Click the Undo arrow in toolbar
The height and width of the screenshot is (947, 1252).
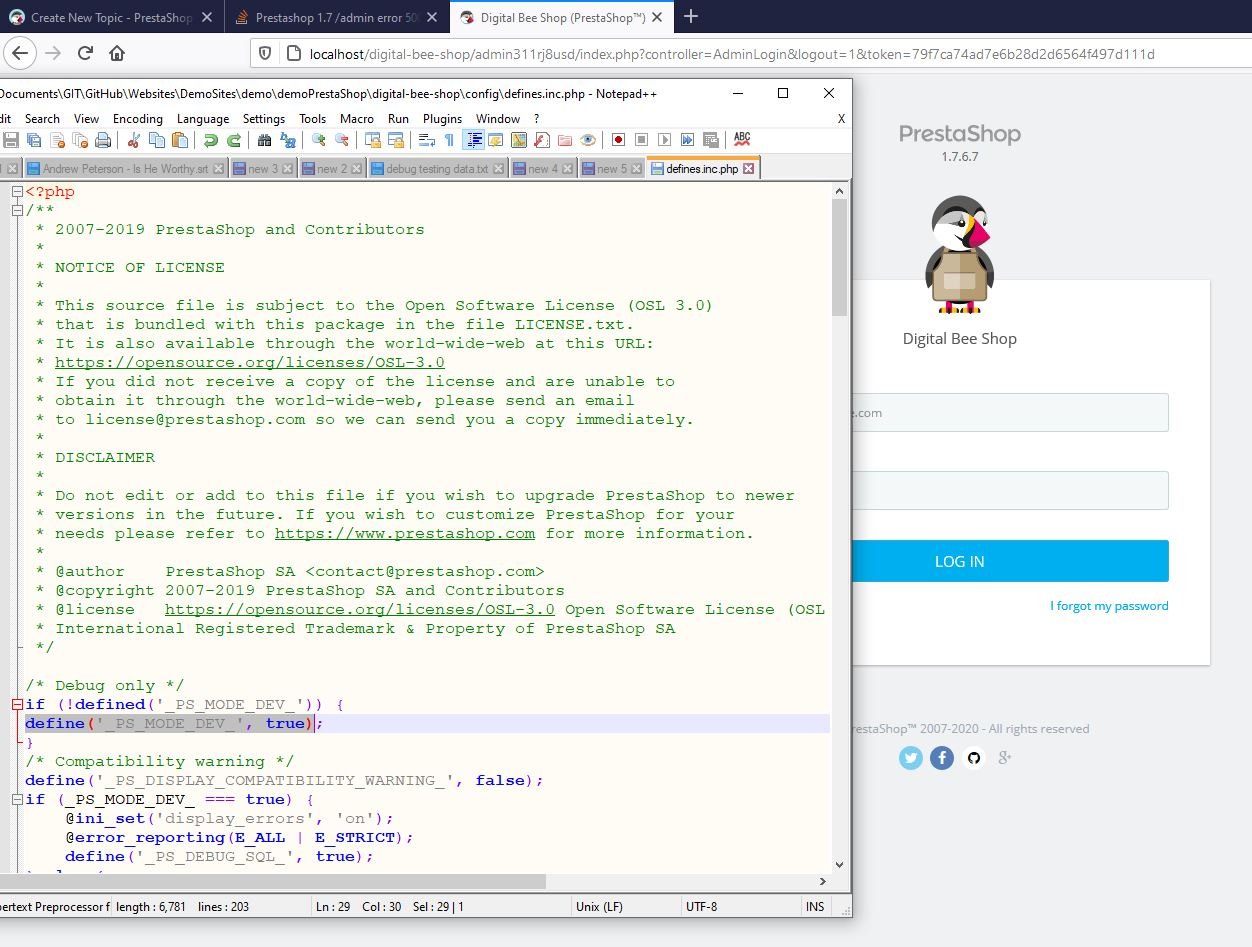[211, 140]
